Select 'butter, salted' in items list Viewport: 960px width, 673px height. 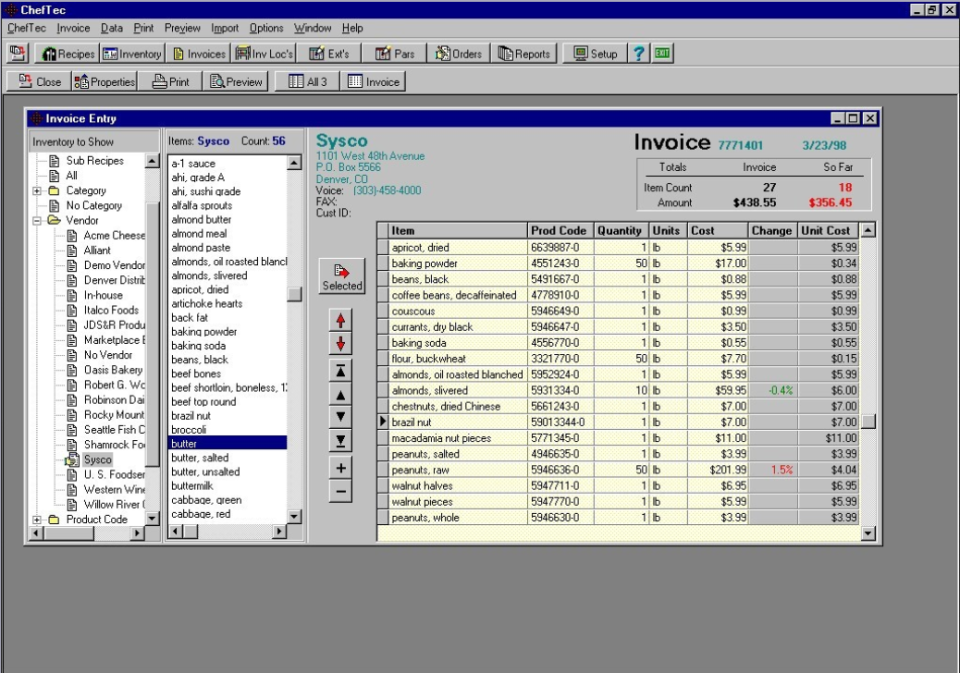pyautogui.click(x=200, y=457)
